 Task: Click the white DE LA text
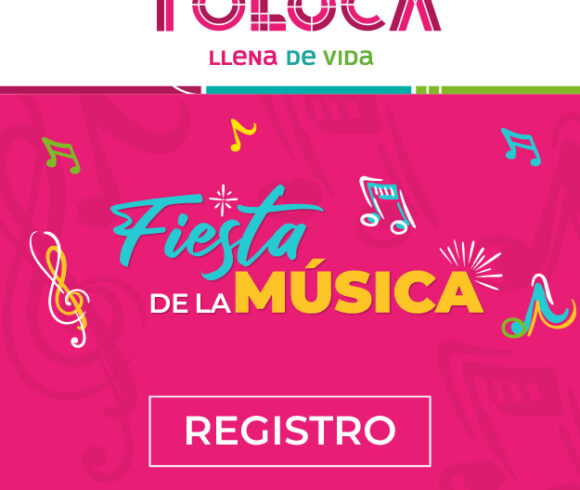tap(190, 304)
